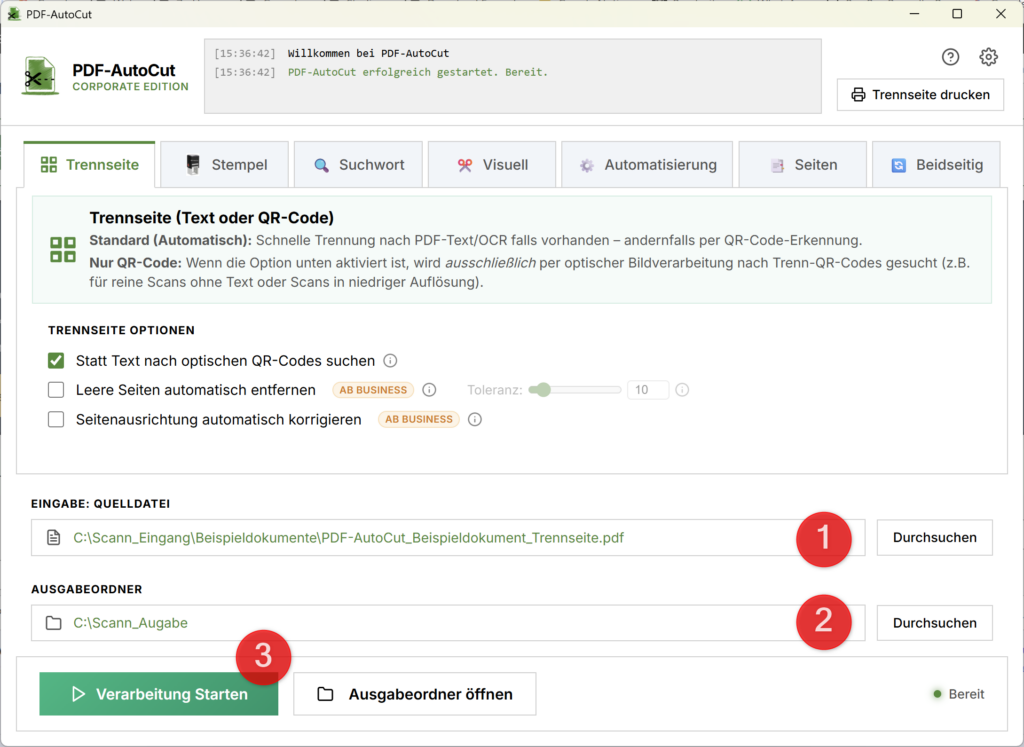Show info for Seitenausrichtung korrigieren option
The image size is (1024, 747).
pyautogui.click(x=475, y=419)
